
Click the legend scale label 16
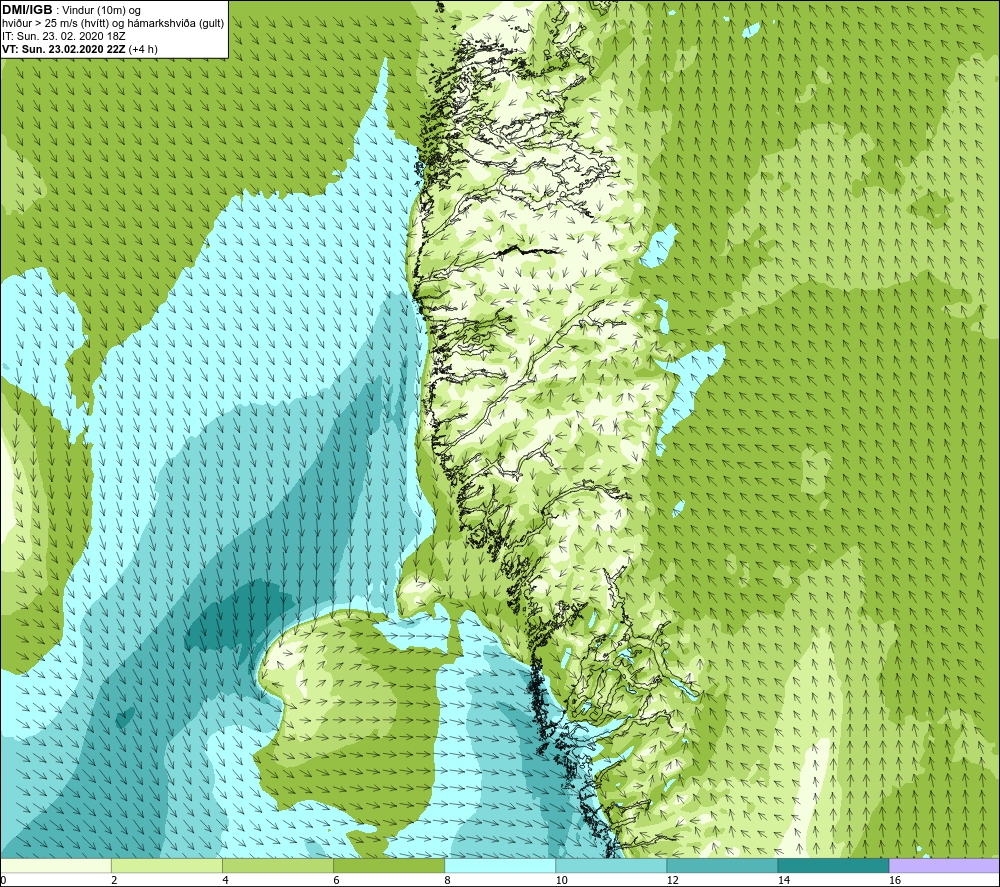coord(894,880)
